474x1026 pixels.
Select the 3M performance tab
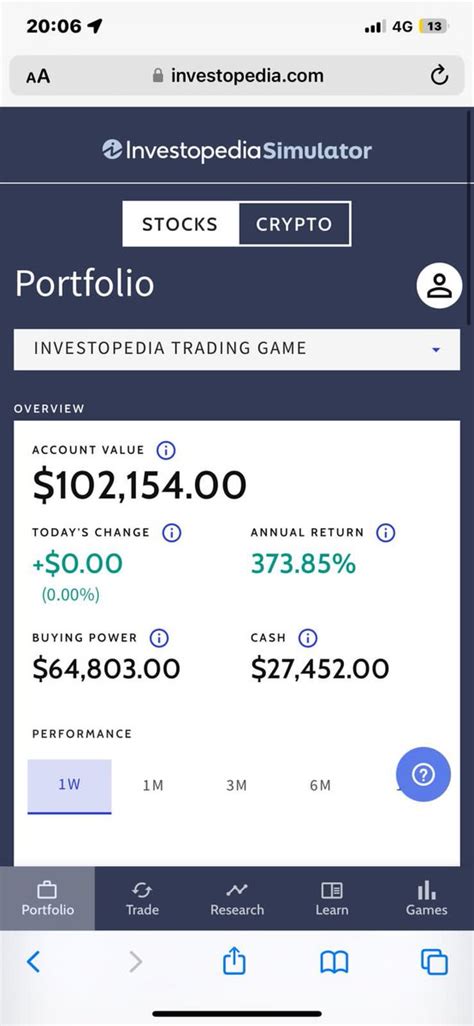236,785
